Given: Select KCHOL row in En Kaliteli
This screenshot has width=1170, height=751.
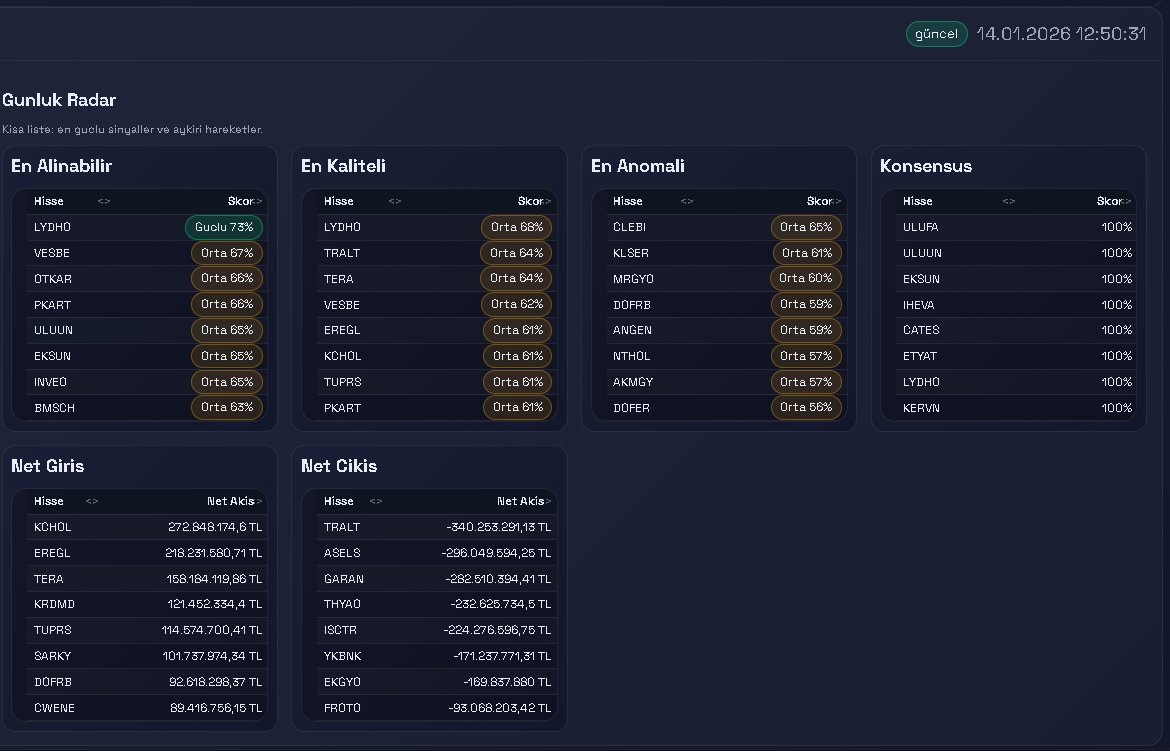Looking at the screenshot, I should click(x=437, y=356).
